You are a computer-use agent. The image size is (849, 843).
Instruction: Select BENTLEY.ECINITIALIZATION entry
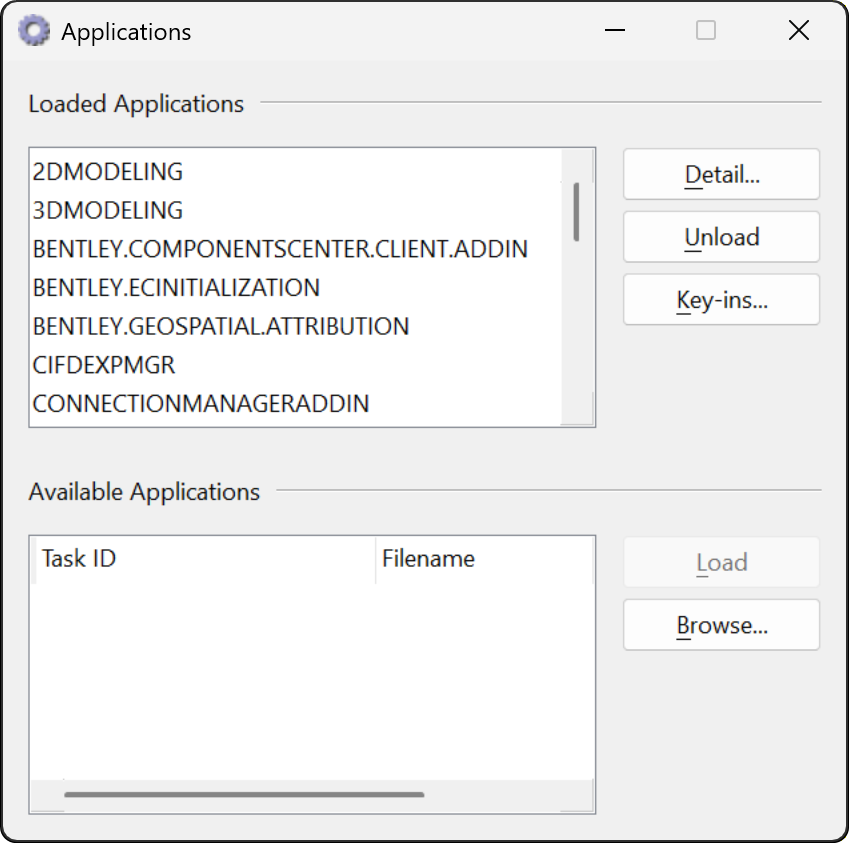296,287
